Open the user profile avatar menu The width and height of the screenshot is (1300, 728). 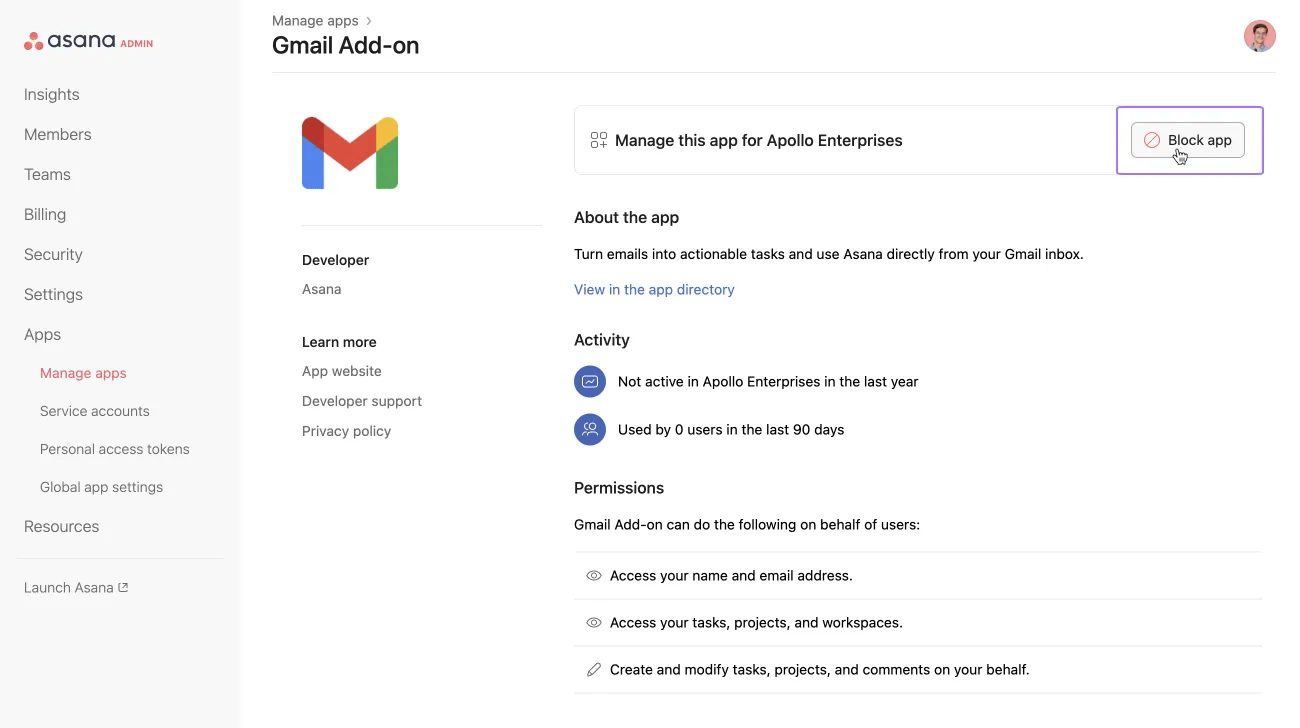[x=1259, y=36]
